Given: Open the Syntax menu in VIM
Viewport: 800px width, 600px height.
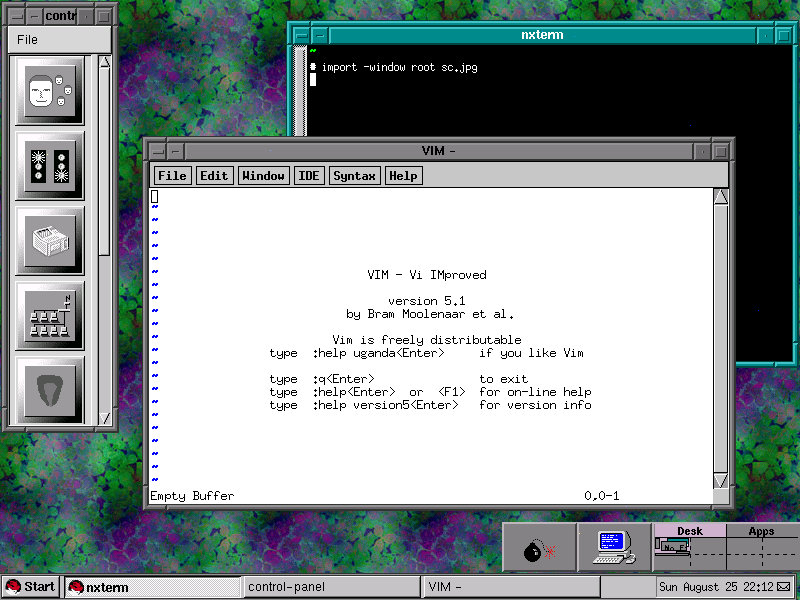Looking at the screenshot, I should [x=355, y=176].
